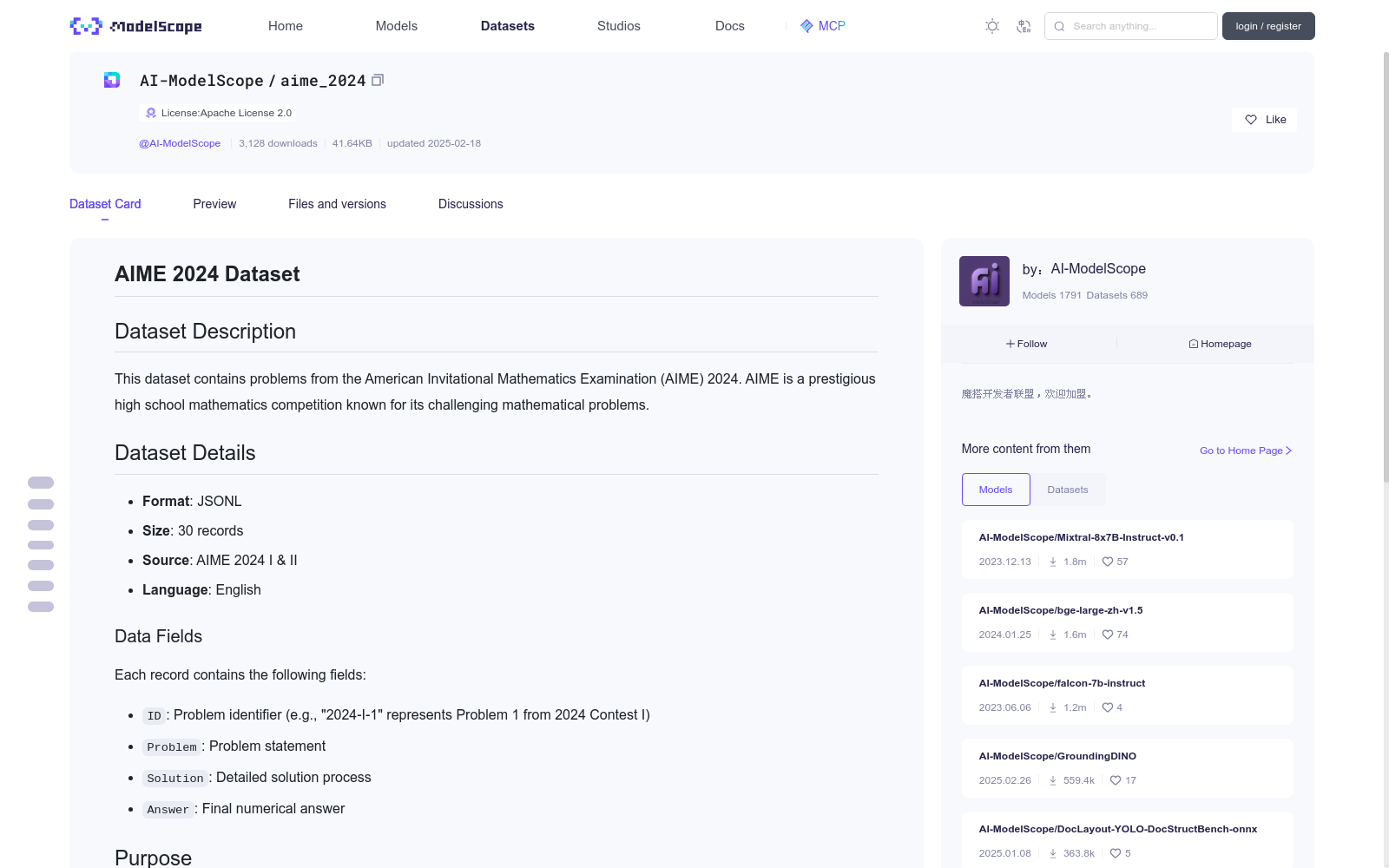Screen dimensions: 1389x868
Task: Switch to the Dataset Card tab
Action: pyautogui.click(x=105, y=204)
